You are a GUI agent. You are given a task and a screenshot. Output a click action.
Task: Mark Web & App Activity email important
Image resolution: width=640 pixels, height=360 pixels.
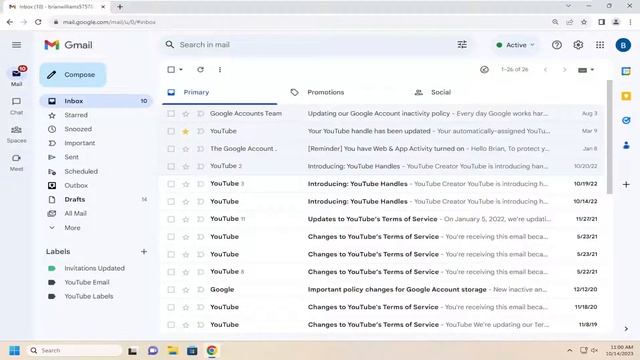[x=200, y=149]
